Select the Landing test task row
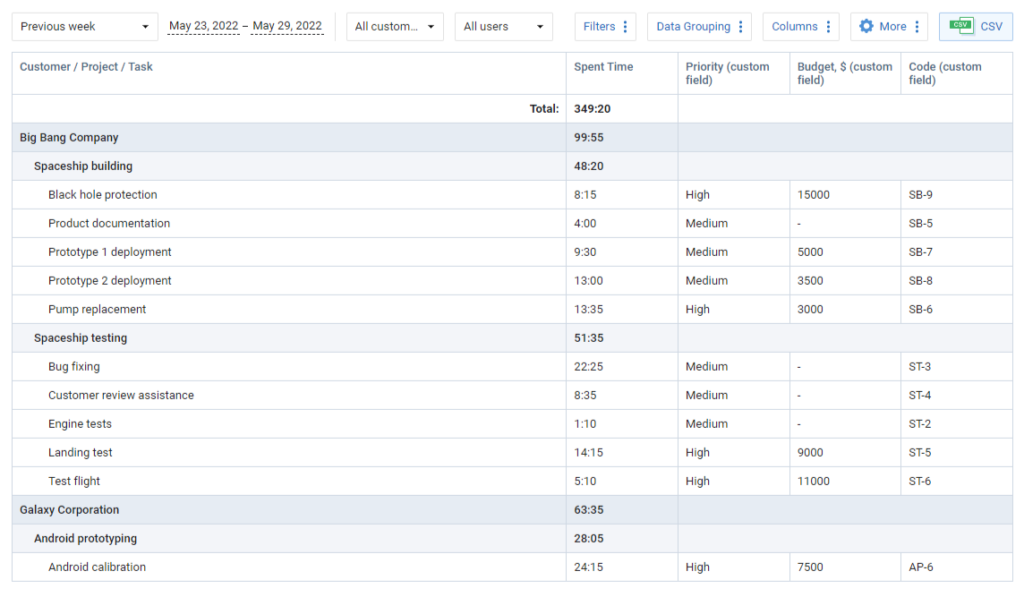 tap(80, 452)
